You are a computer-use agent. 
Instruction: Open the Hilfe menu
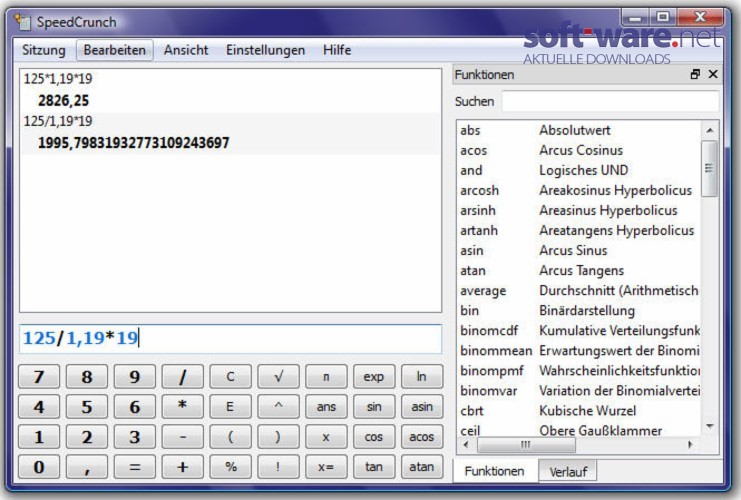point(337,50)
